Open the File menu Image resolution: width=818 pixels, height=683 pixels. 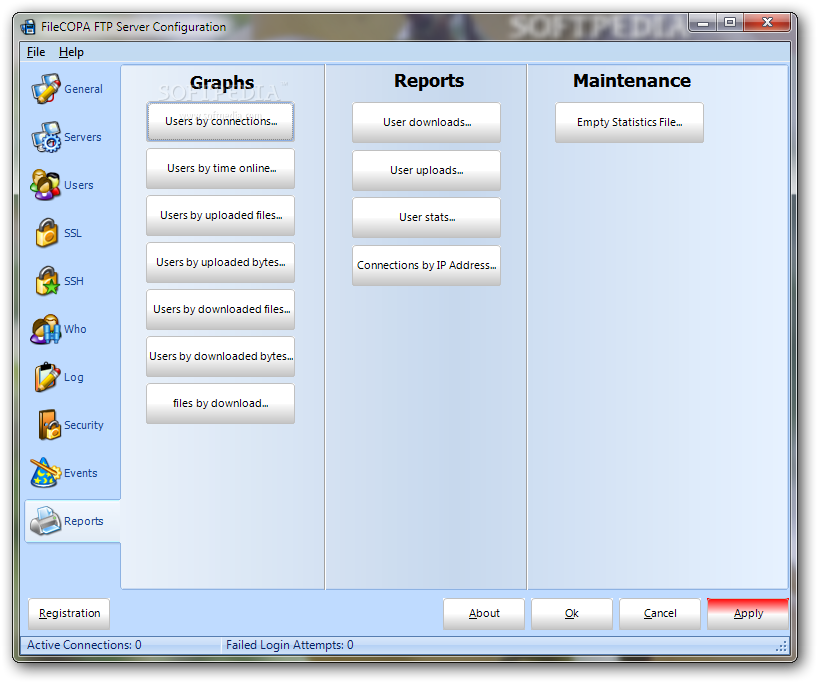[36, 52]
